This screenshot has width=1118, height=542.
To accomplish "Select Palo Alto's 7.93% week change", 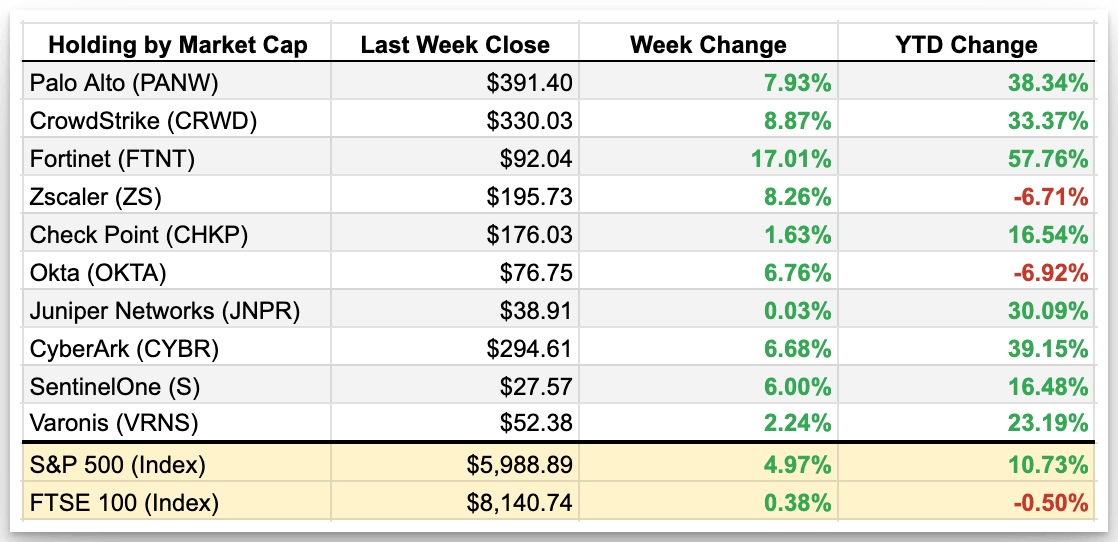I will 794,82.
